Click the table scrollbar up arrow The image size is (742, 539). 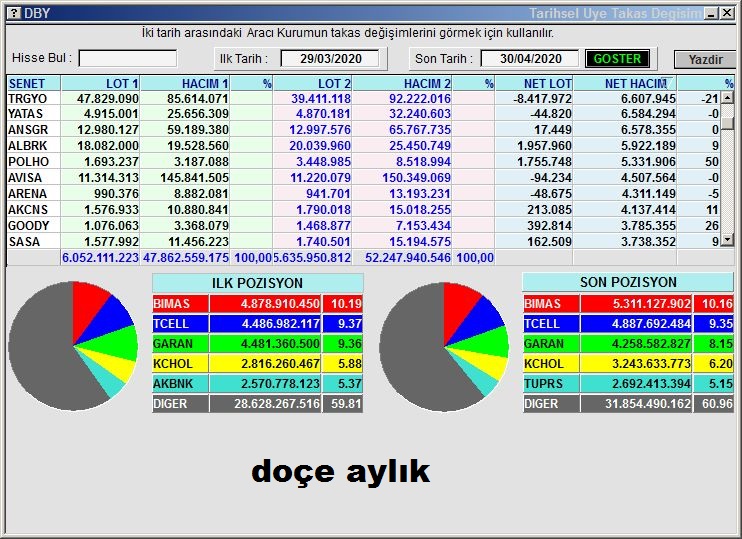727,98
